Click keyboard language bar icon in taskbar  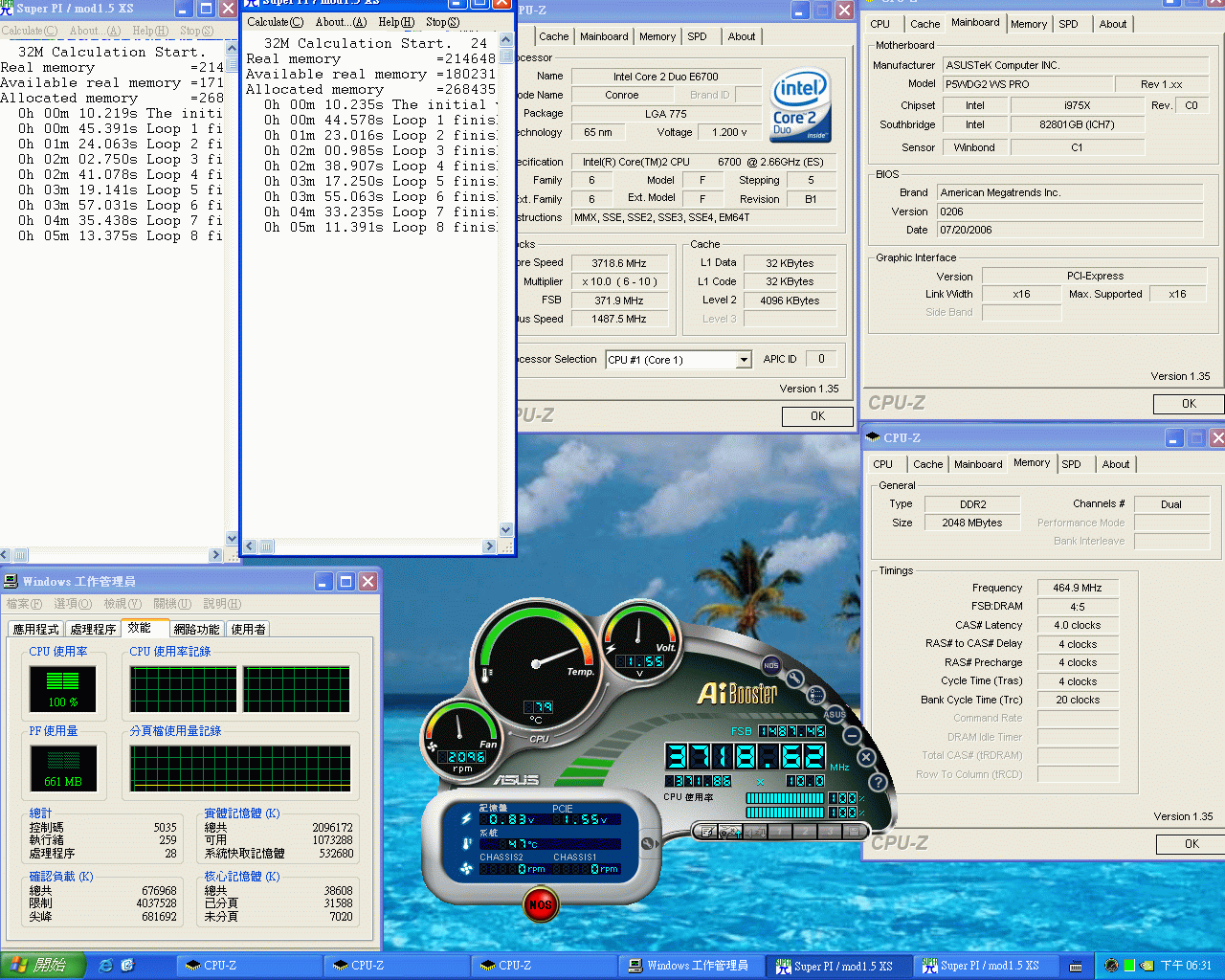pos(1076,967)
